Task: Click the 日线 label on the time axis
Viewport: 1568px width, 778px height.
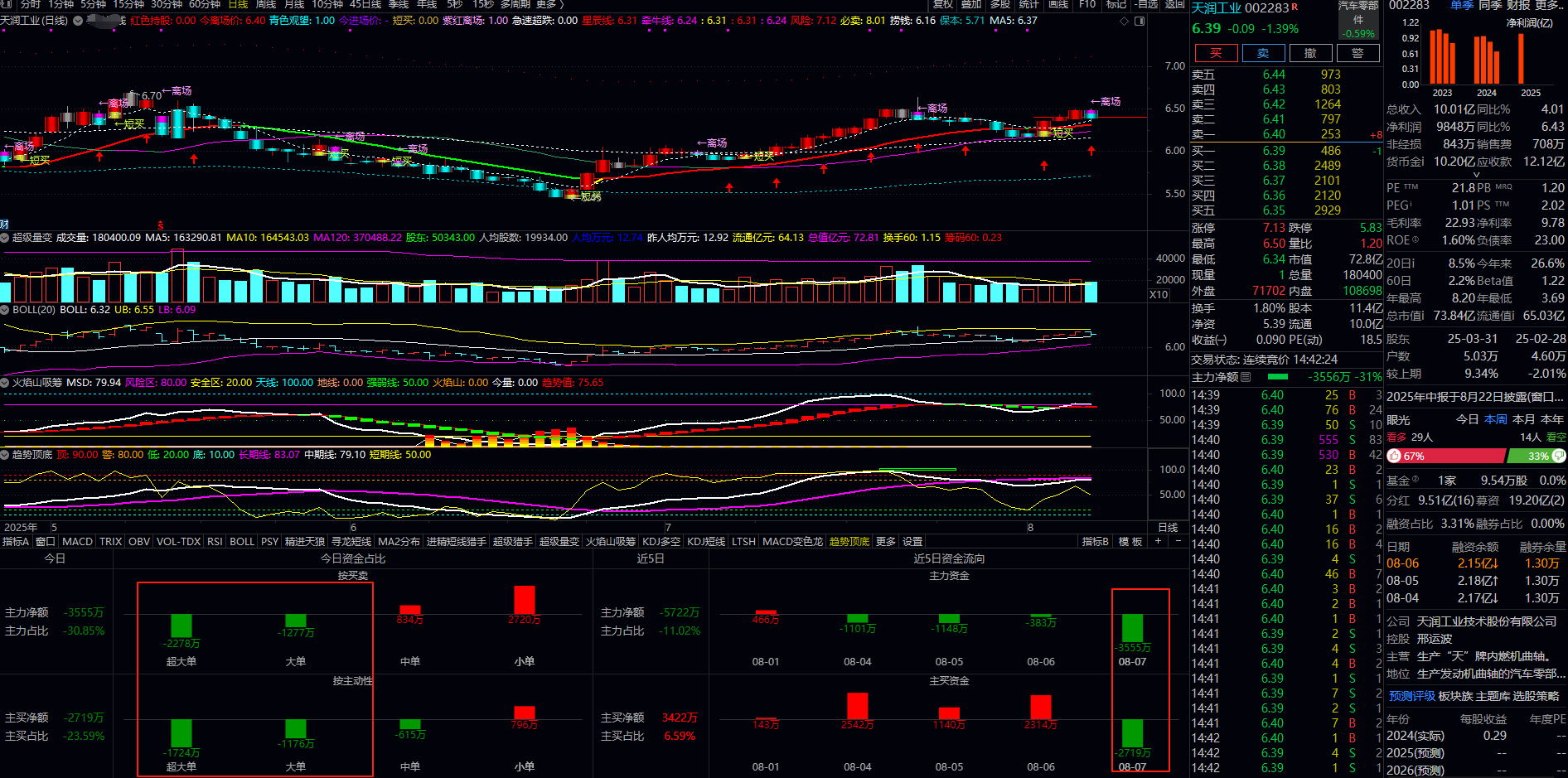Action: (1168, 527)
